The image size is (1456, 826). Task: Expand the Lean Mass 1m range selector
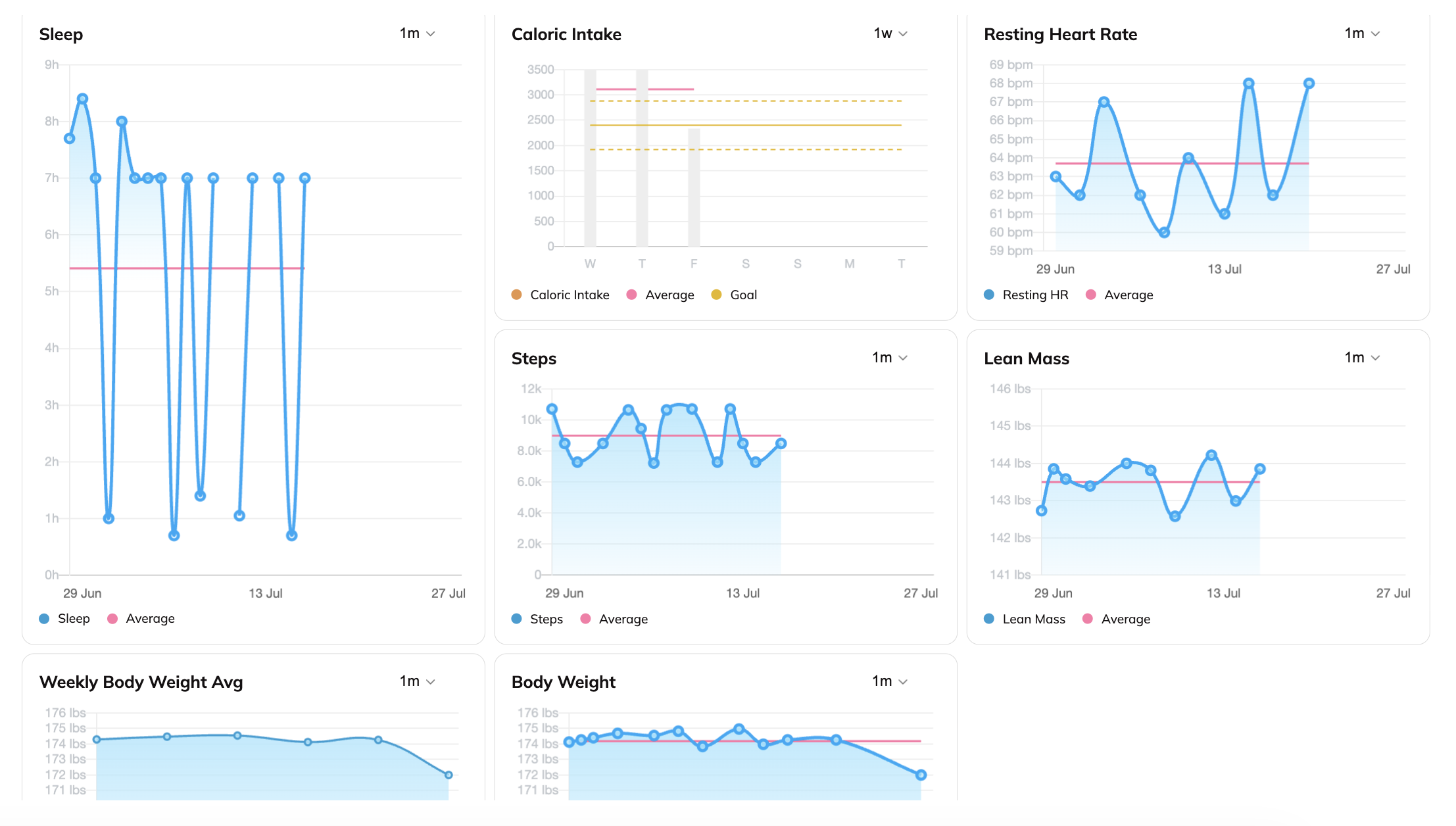[1362, 358]
